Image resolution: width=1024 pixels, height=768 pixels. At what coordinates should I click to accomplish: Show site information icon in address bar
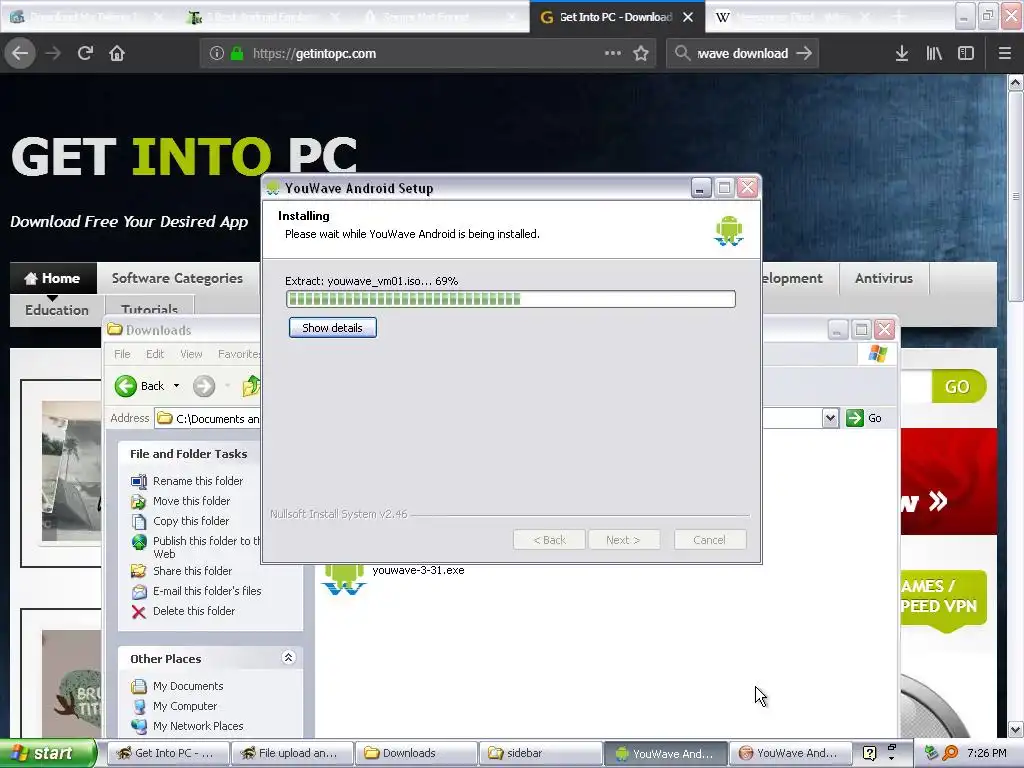[216, 54]
